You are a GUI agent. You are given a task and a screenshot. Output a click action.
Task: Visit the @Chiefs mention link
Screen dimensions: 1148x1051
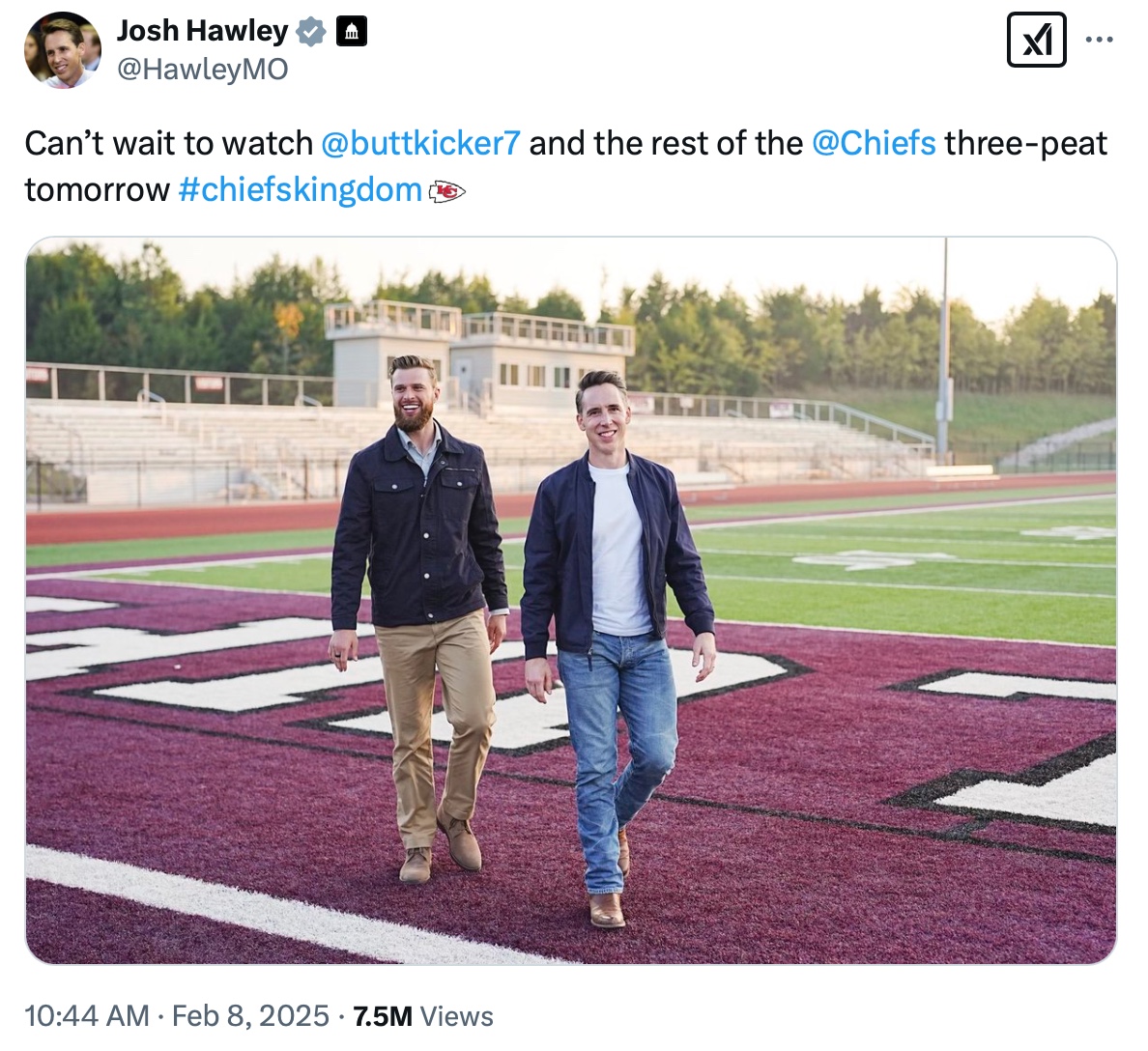point(874,143)
